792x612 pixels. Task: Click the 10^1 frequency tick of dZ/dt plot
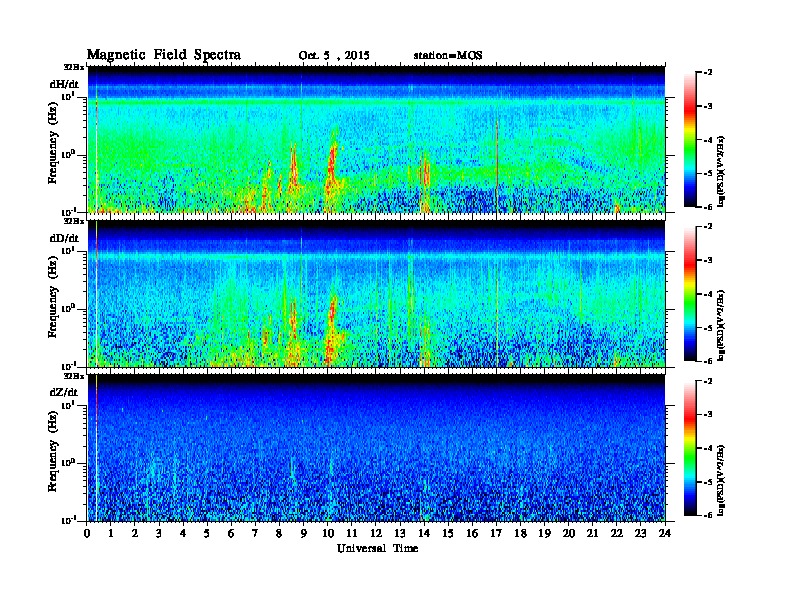(68, 404)
